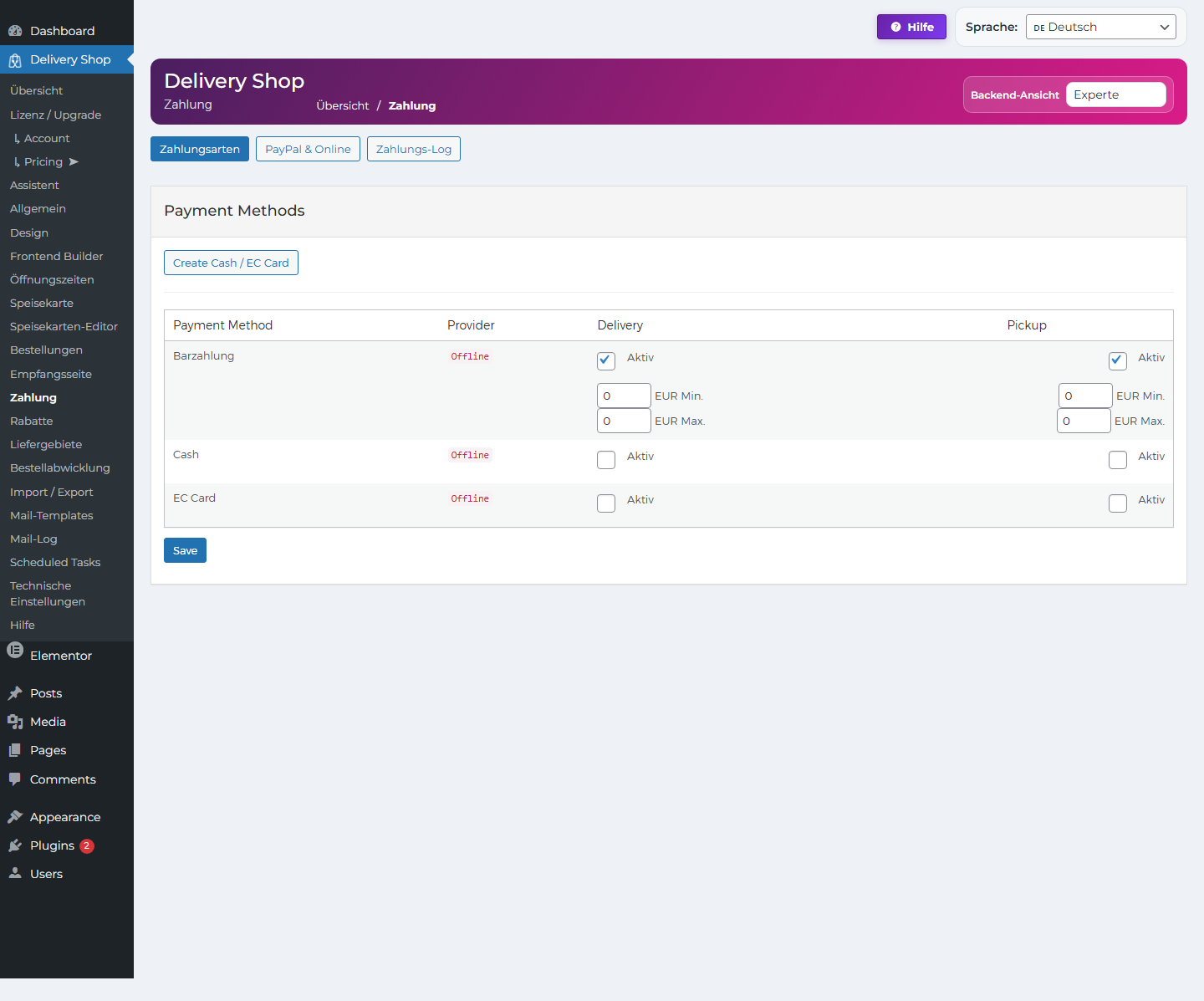Viewport: 1204px width, 1001px height.
Task: Click Barzahlung Delivery EUR Min. field
Action: (624, 396)
